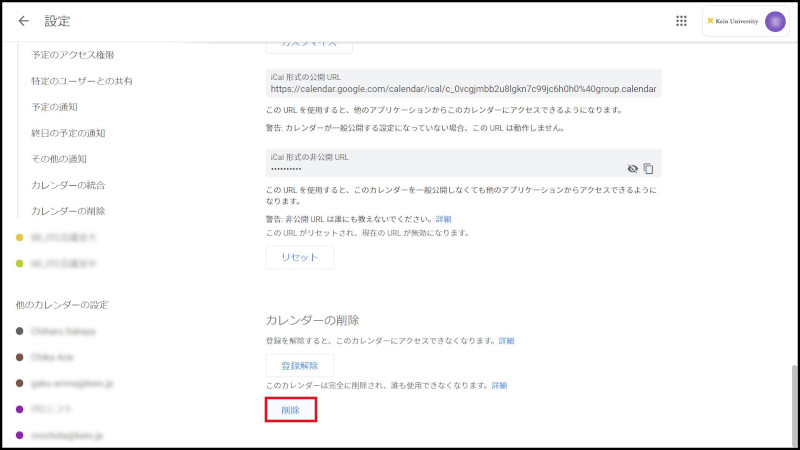Open the Google apps grid launcher
This screenshot has width=800, height=450.
681,21
